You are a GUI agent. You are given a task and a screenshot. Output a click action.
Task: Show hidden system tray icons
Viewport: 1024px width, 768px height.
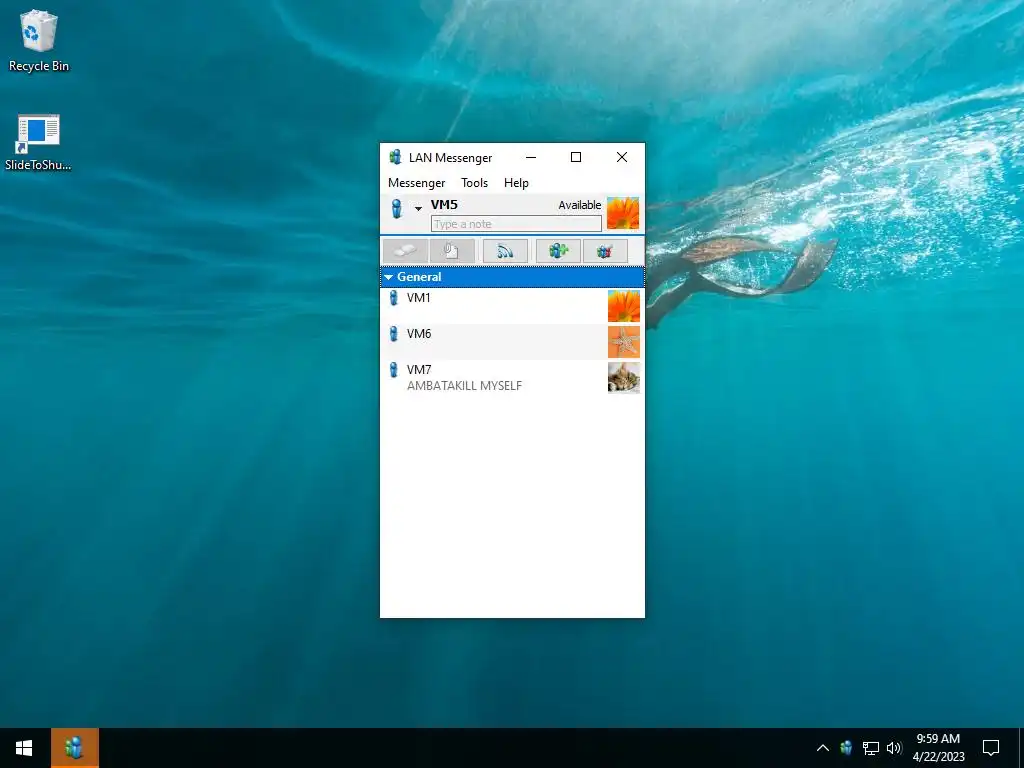pos(823,748)
